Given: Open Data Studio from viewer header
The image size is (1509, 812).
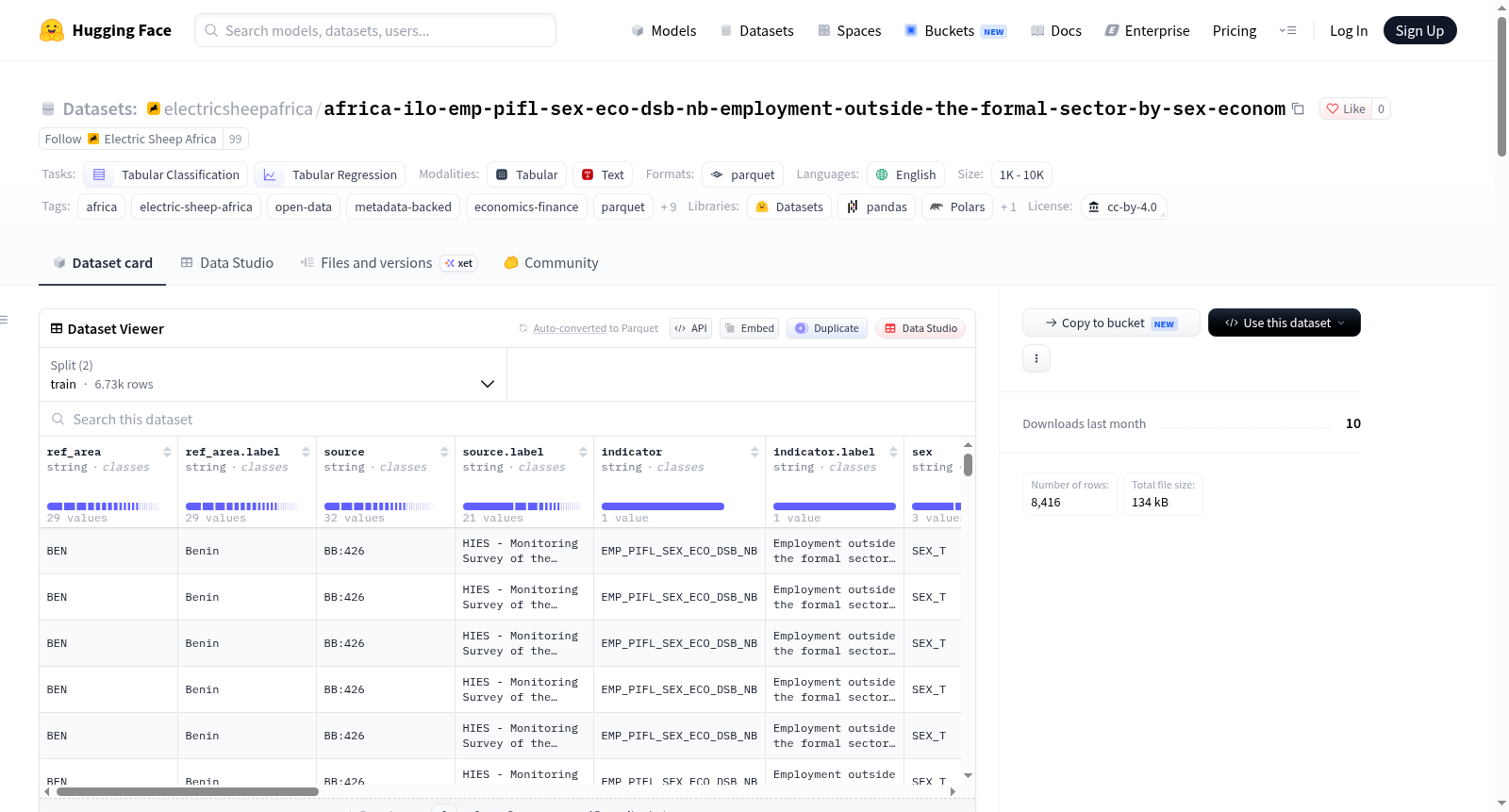Looking at the screenshot, I should (x=920, y=328).
